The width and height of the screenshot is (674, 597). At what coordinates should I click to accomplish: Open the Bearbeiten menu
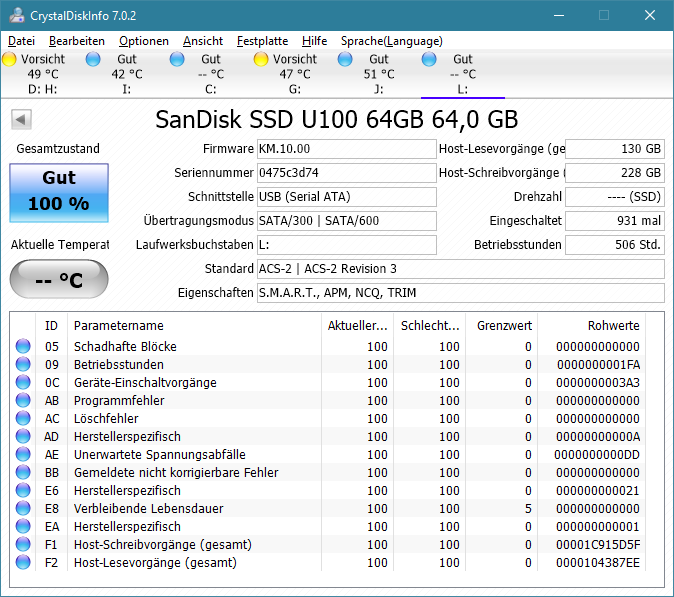pos(77,41)
